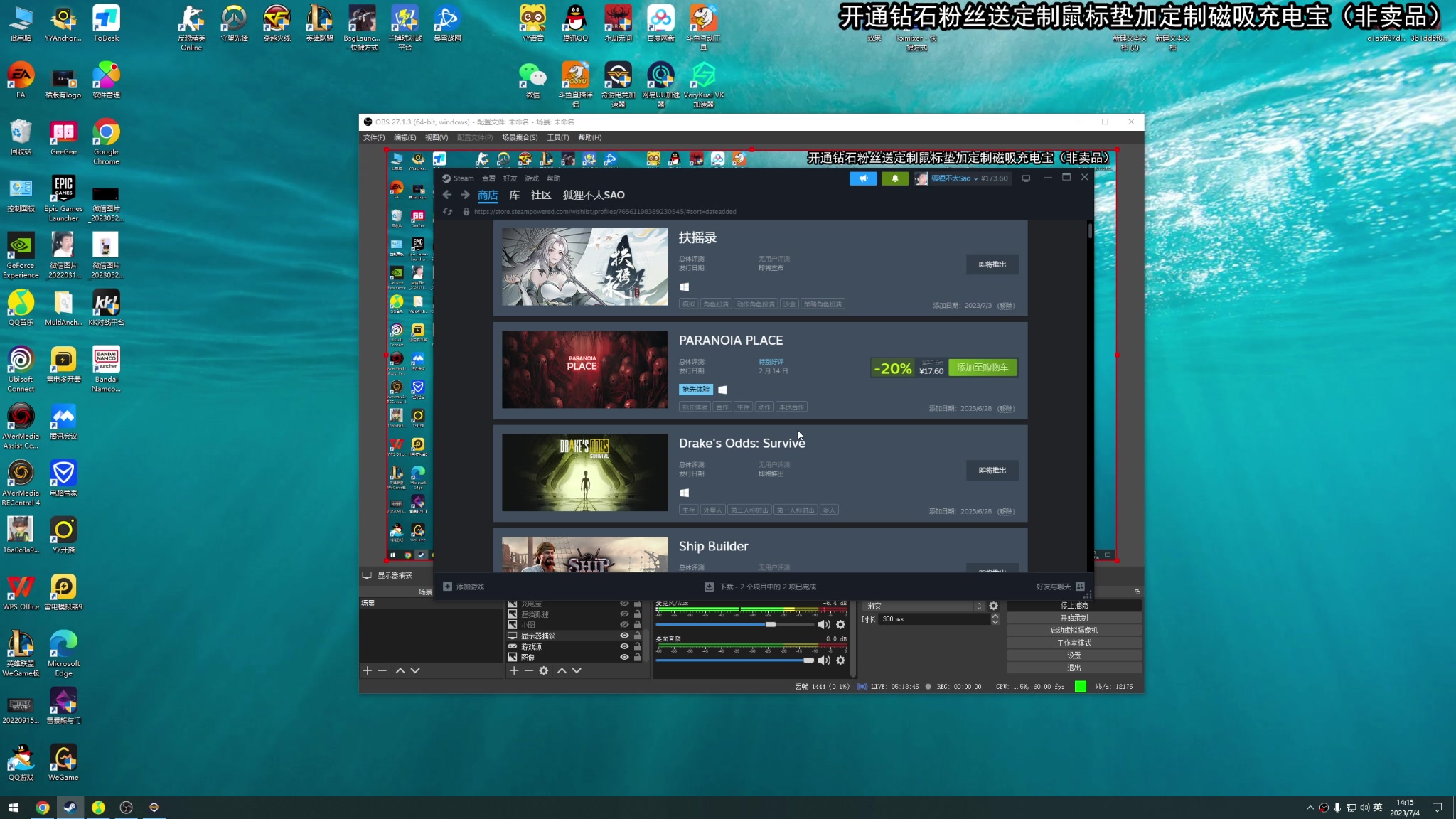1456x819 pixels.
Task: Open the Windows notification center
Action: point(1437,808)
